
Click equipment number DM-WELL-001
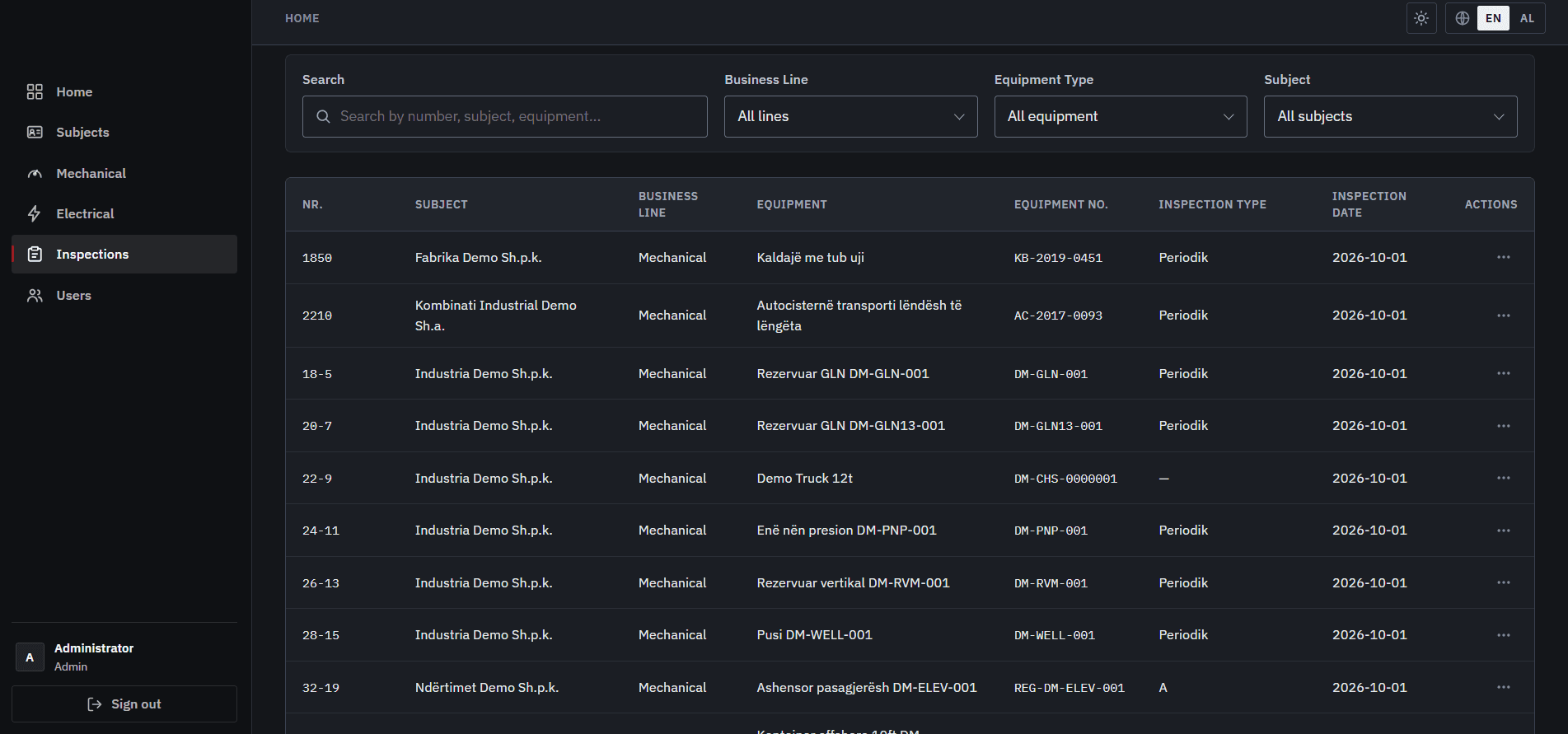coord(1055,635)
